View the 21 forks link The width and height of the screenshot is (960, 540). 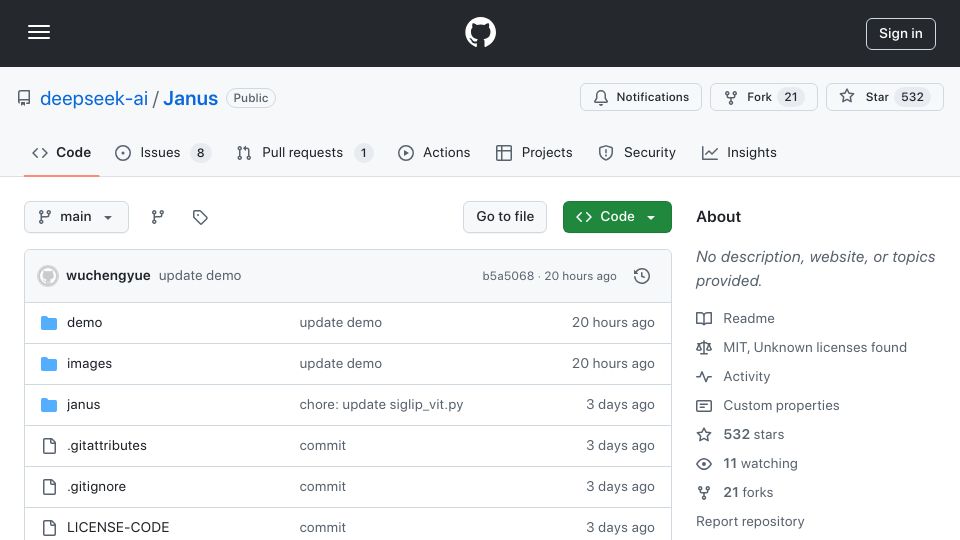[x=748, y=492]
